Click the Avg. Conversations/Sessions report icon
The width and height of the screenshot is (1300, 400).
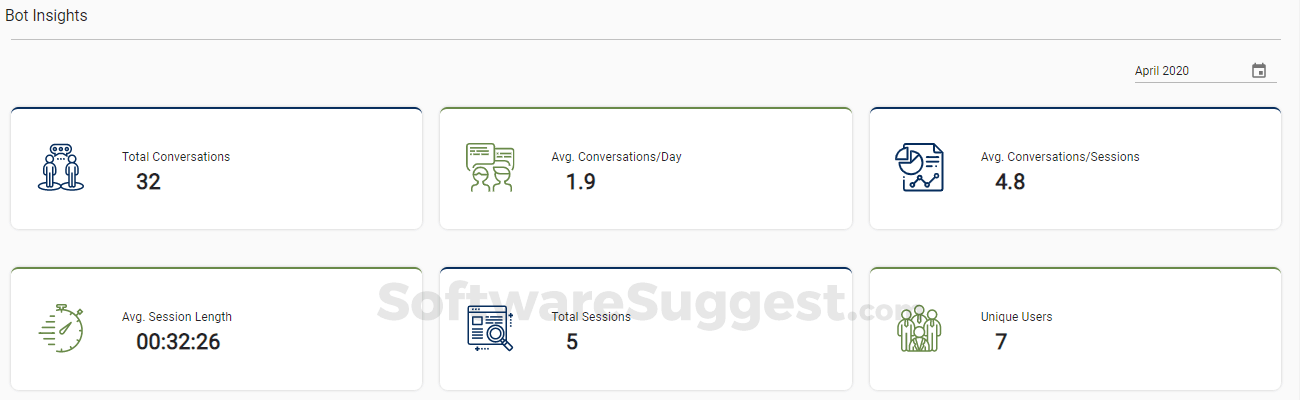tap(919, 168)
